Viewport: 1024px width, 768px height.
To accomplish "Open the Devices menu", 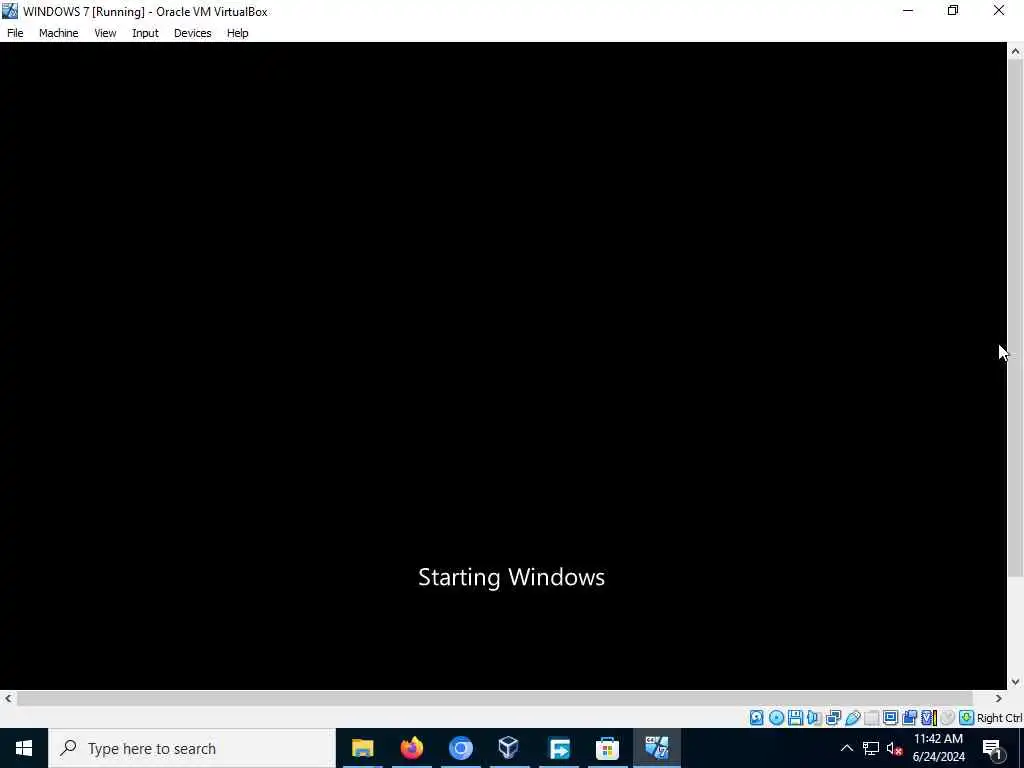I will coord(193,33).
